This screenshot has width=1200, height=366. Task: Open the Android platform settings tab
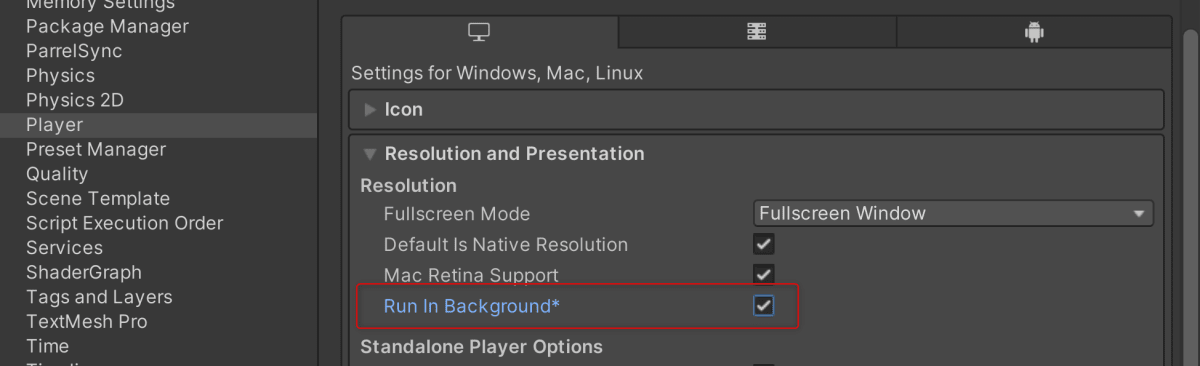tap(1034, 32)
